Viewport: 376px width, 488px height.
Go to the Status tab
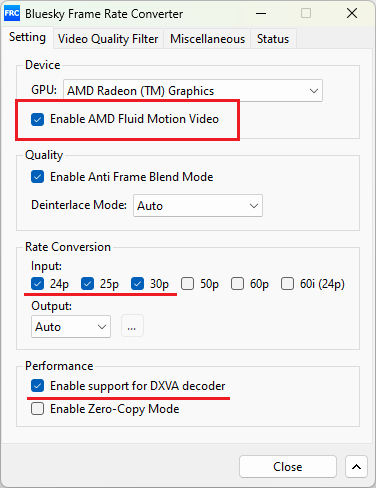[273, 39]
